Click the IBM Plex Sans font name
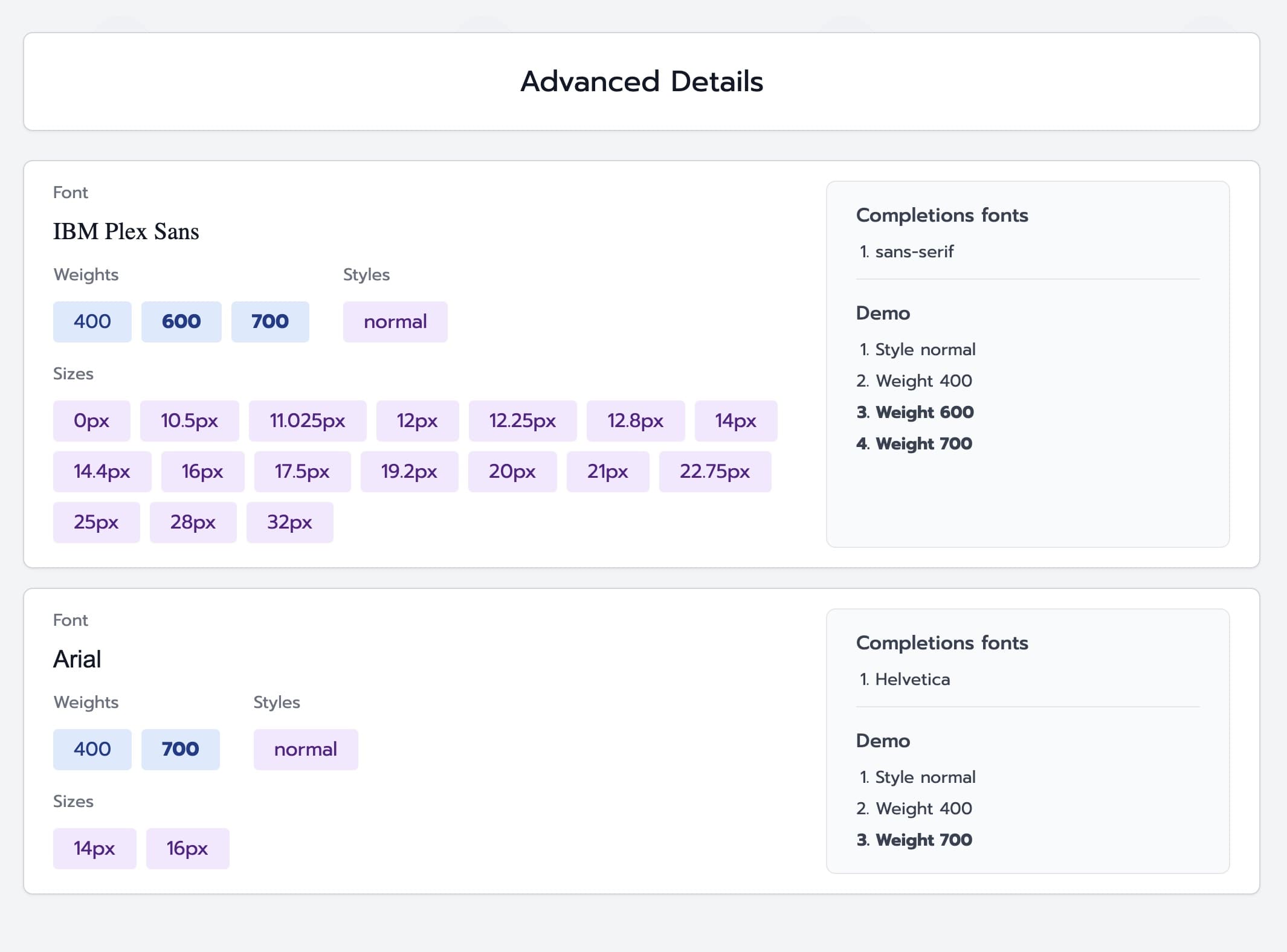1287x952 pixels. (126, 231)
